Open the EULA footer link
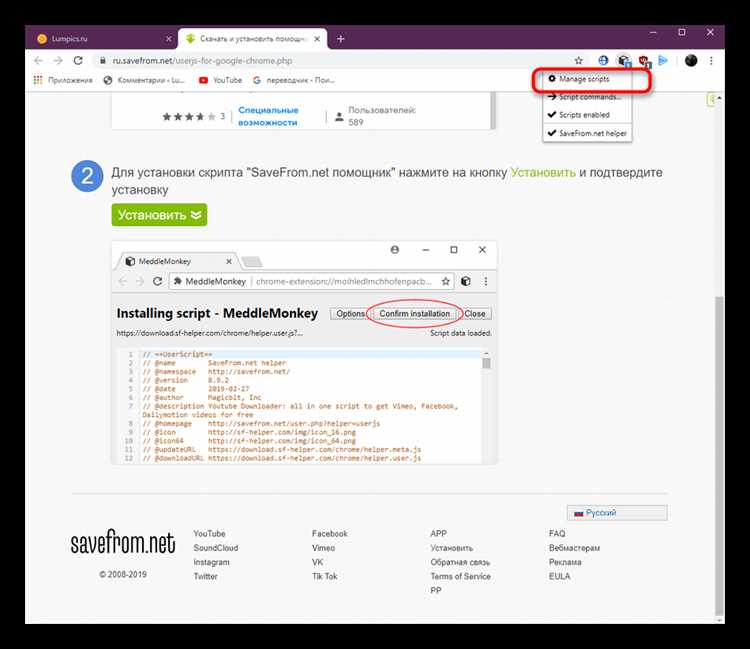750x649 pixels. (x=559, y=576)
